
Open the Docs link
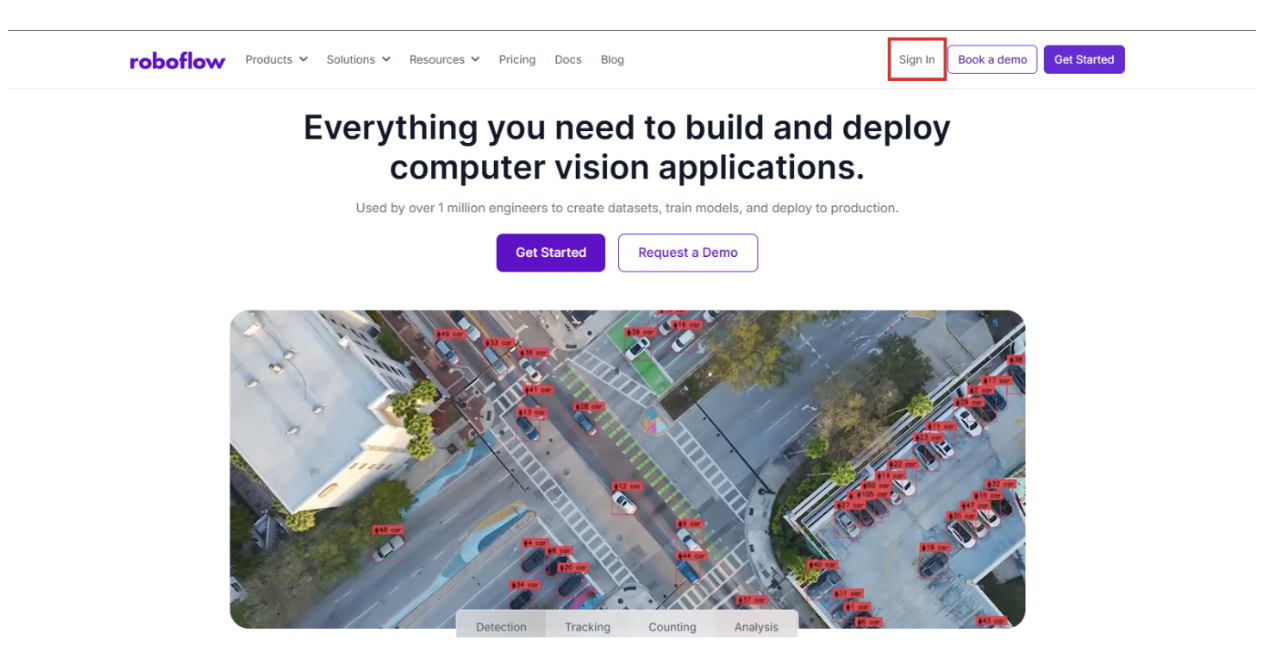click(568, 60)
